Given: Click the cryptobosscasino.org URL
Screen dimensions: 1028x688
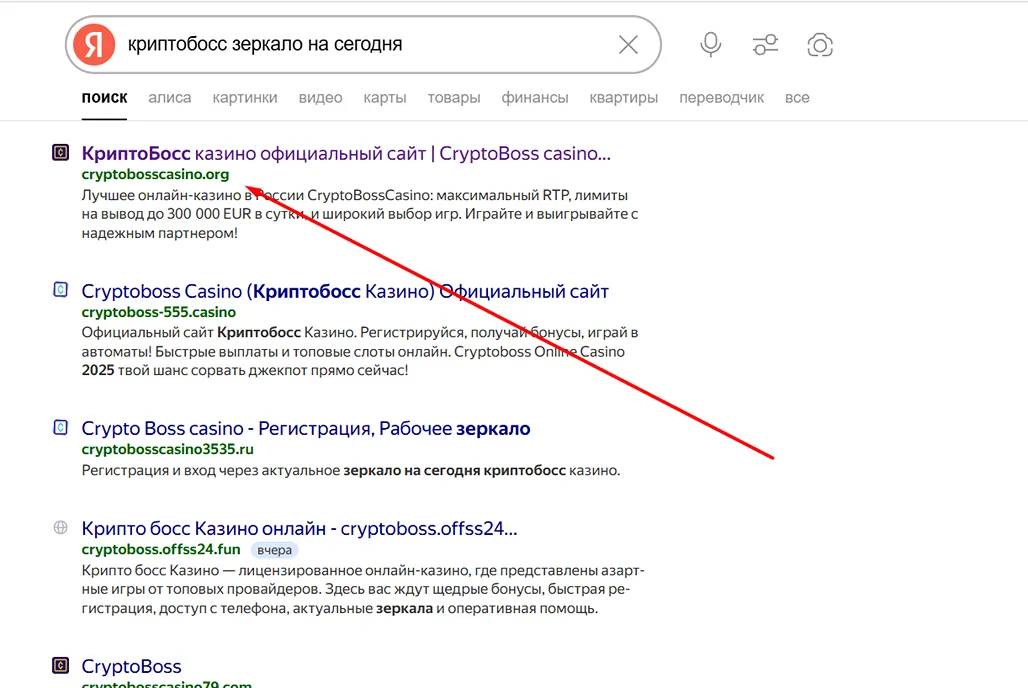Looking at the screenshot, I should [x=155, y=174].
